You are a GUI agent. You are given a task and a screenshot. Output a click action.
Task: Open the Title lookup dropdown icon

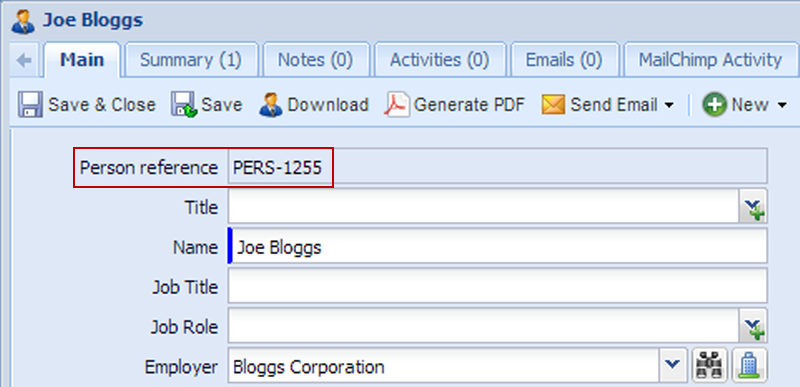pos(753,207)
